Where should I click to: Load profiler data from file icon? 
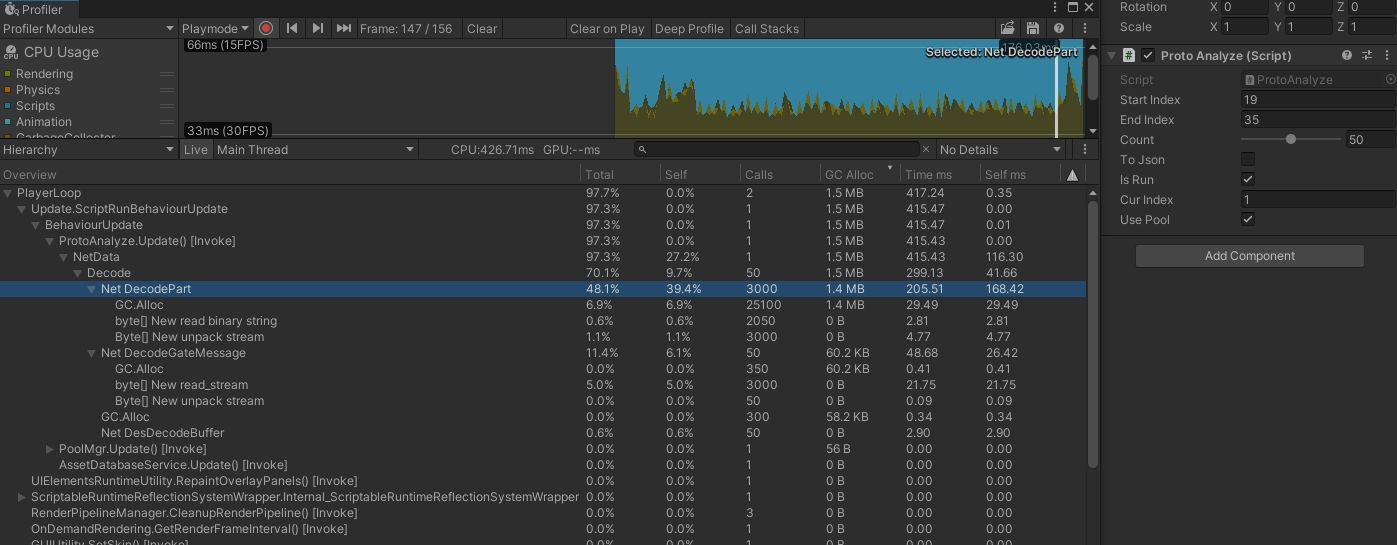tap(1008, 29)
